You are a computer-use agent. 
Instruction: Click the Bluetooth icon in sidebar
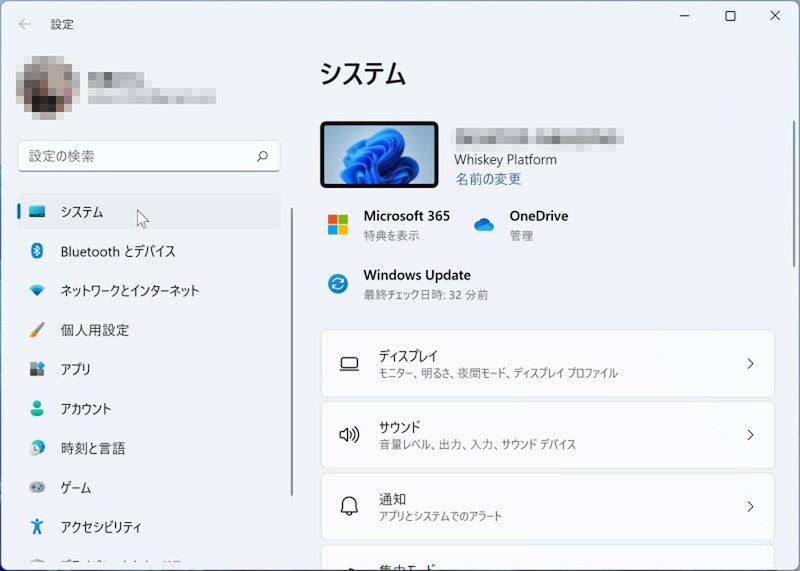37,251
